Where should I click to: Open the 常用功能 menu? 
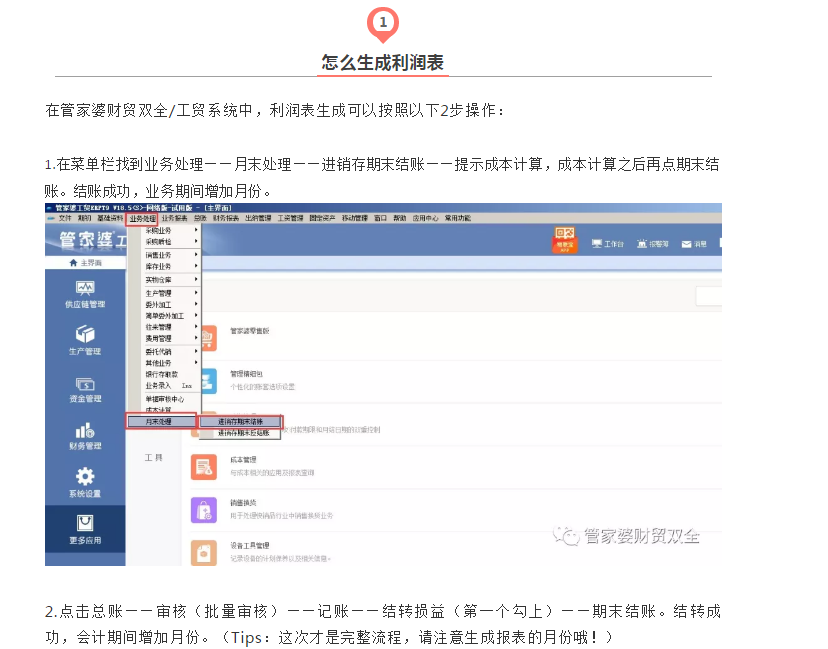coord(458,218)
